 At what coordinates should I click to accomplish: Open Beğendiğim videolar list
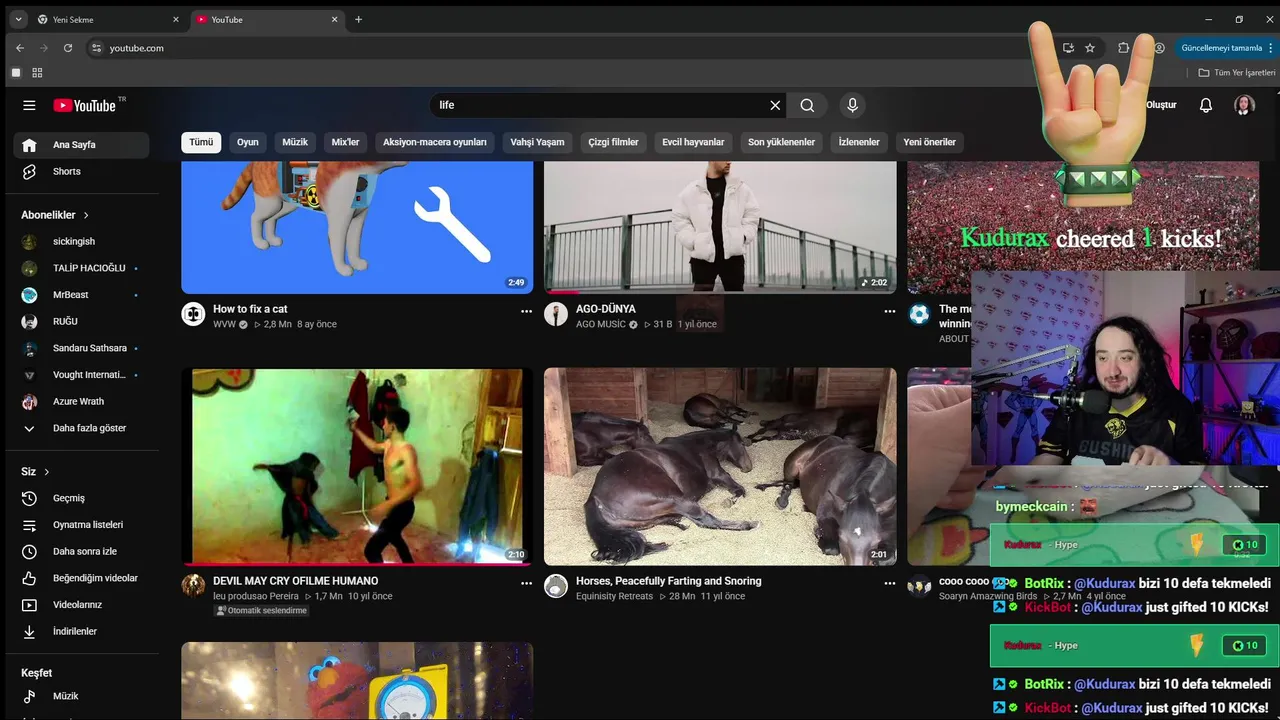point(82,578)
